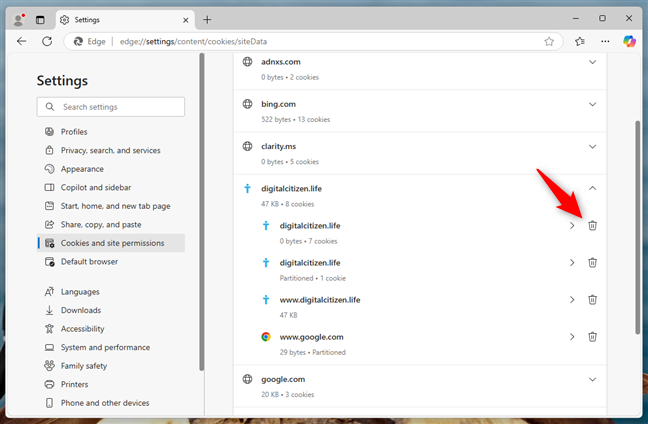Viewport: 648px width, 424px height.
Task: Click the adnxs.com site name
Action: [281, 62]
